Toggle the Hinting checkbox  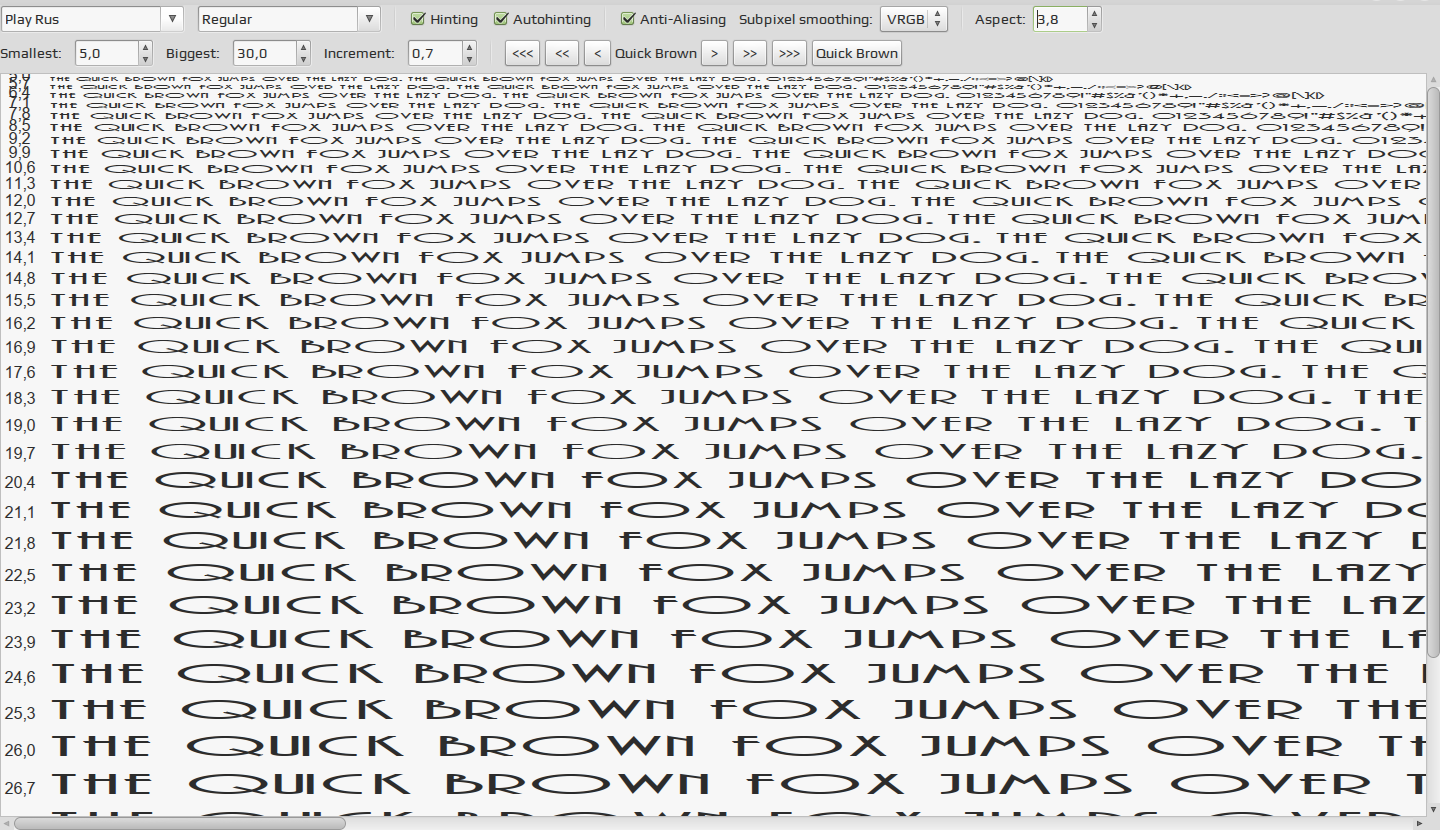[x=445, y=19]
